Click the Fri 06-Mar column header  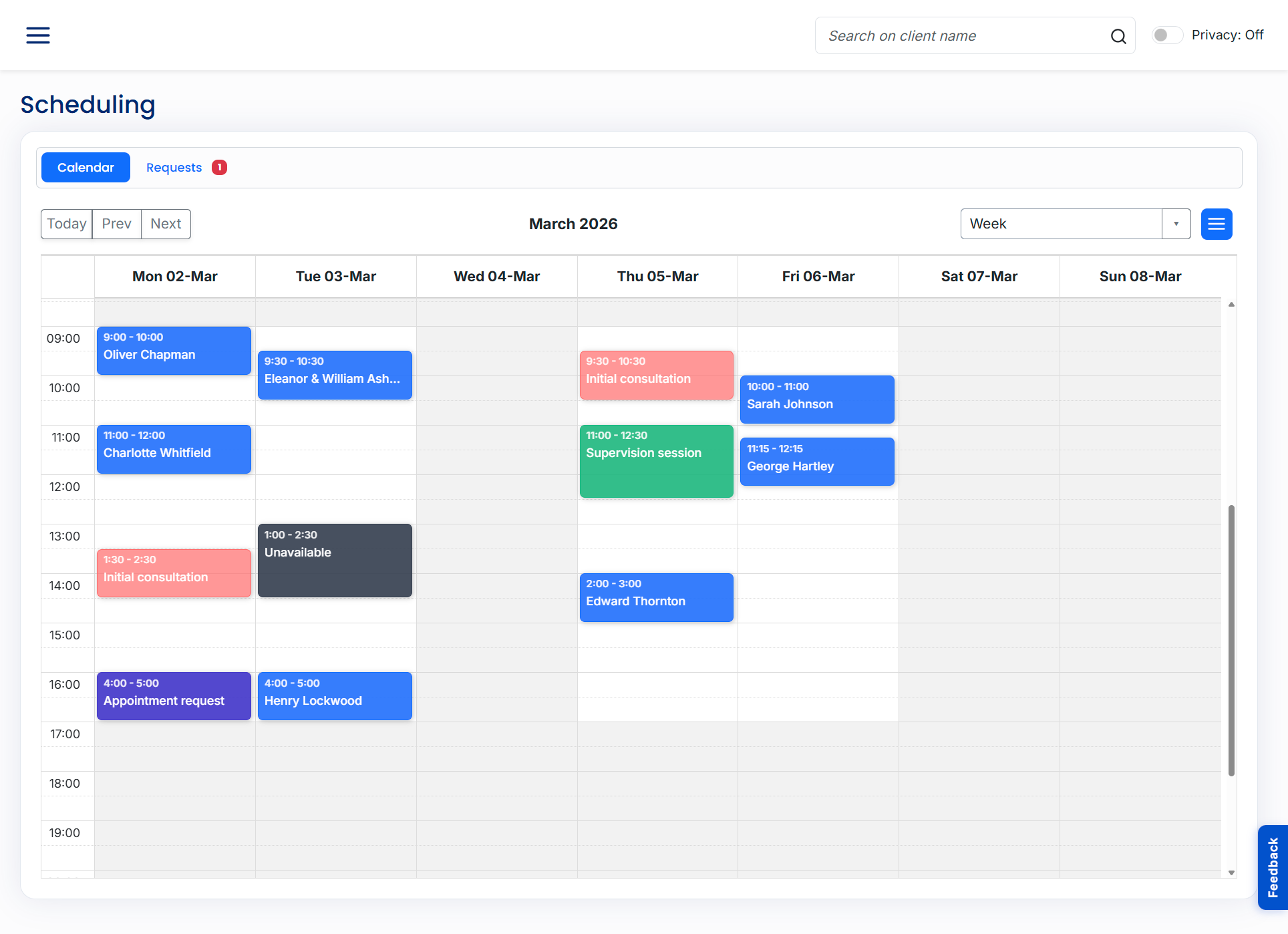click(x=818, y=277)
